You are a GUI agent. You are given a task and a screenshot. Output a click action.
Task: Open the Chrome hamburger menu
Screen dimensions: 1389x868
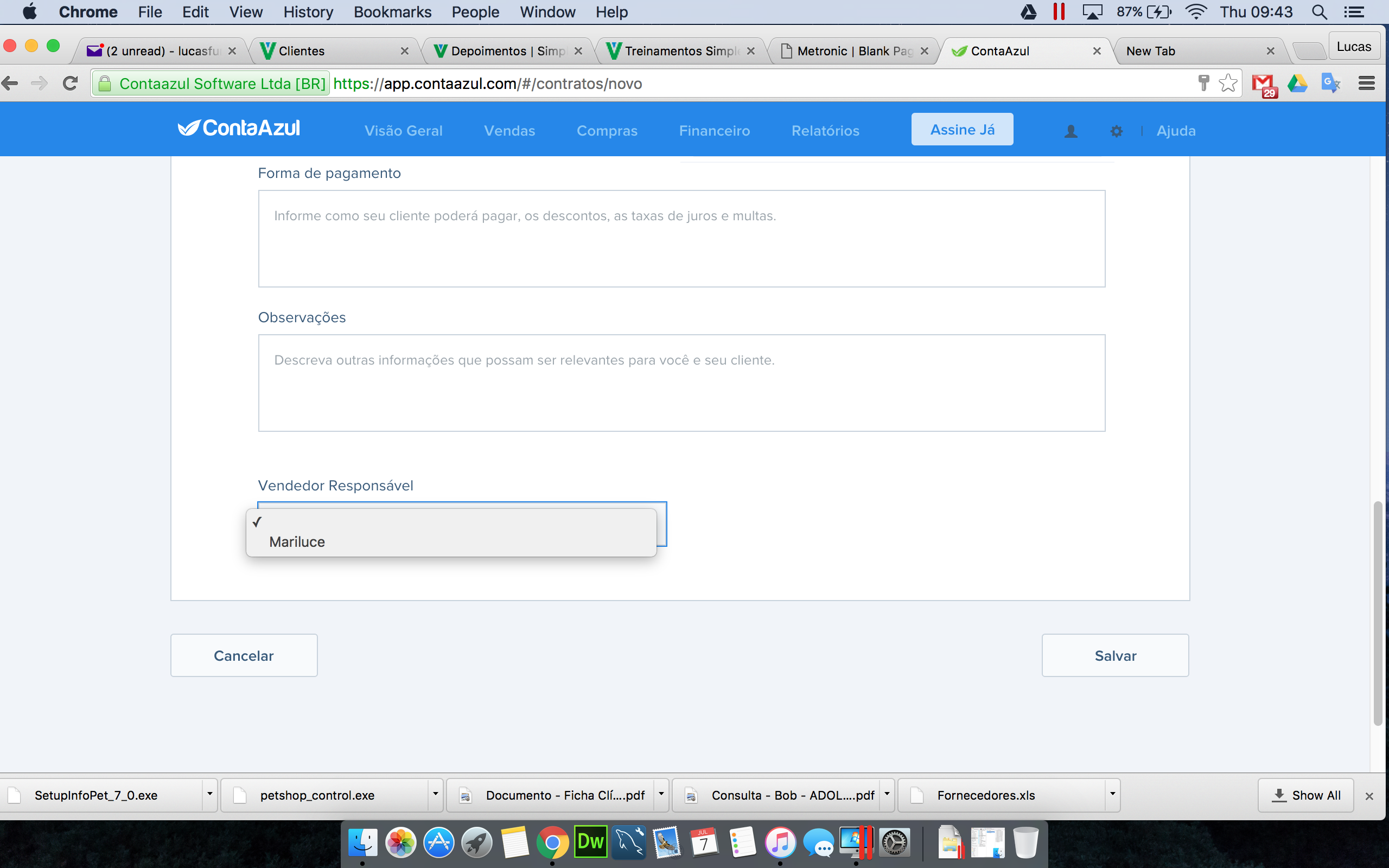click(x=1367, y=83)
